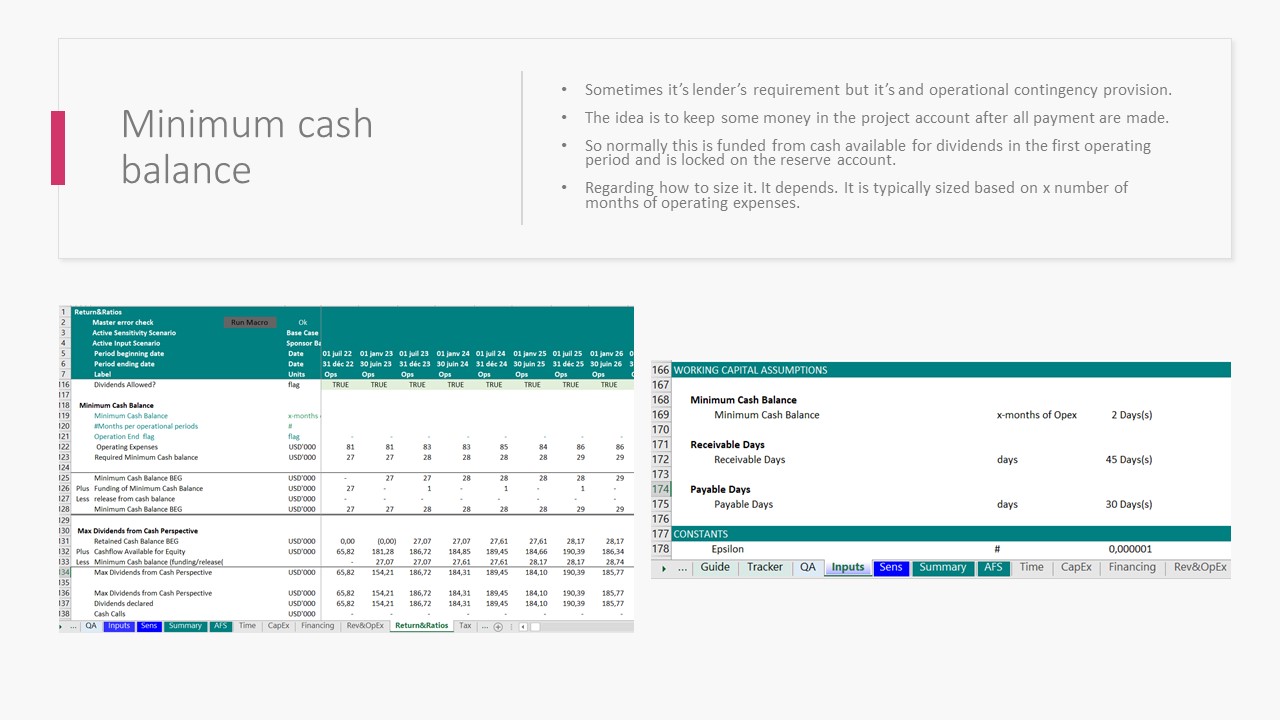Viewport: 1280px width, 720px height.
Task: Select the Return&Ratios sheet tab
Action: 421,626
